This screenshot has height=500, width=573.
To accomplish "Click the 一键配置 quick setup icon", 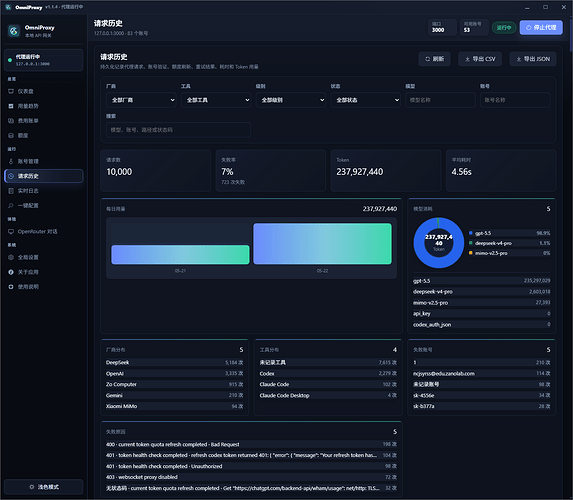I will (x=11, y=205).
